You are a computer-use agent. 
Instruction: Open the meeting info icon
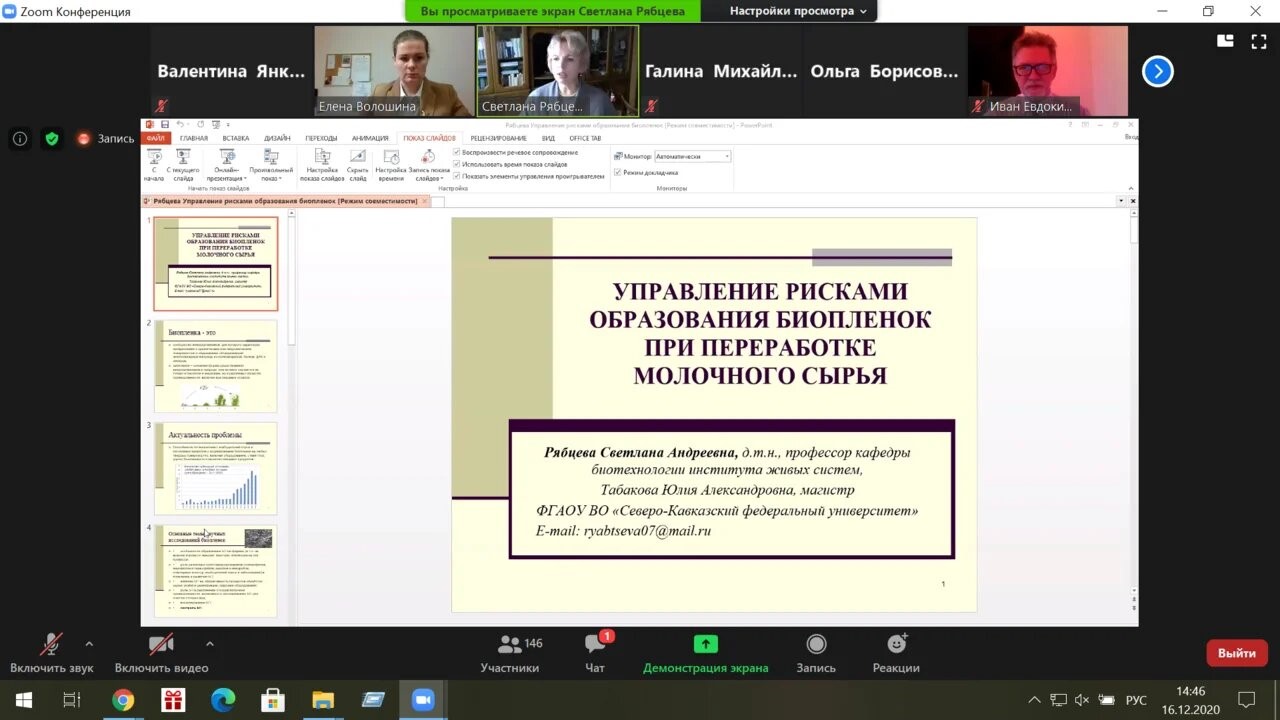pos(20,139)
